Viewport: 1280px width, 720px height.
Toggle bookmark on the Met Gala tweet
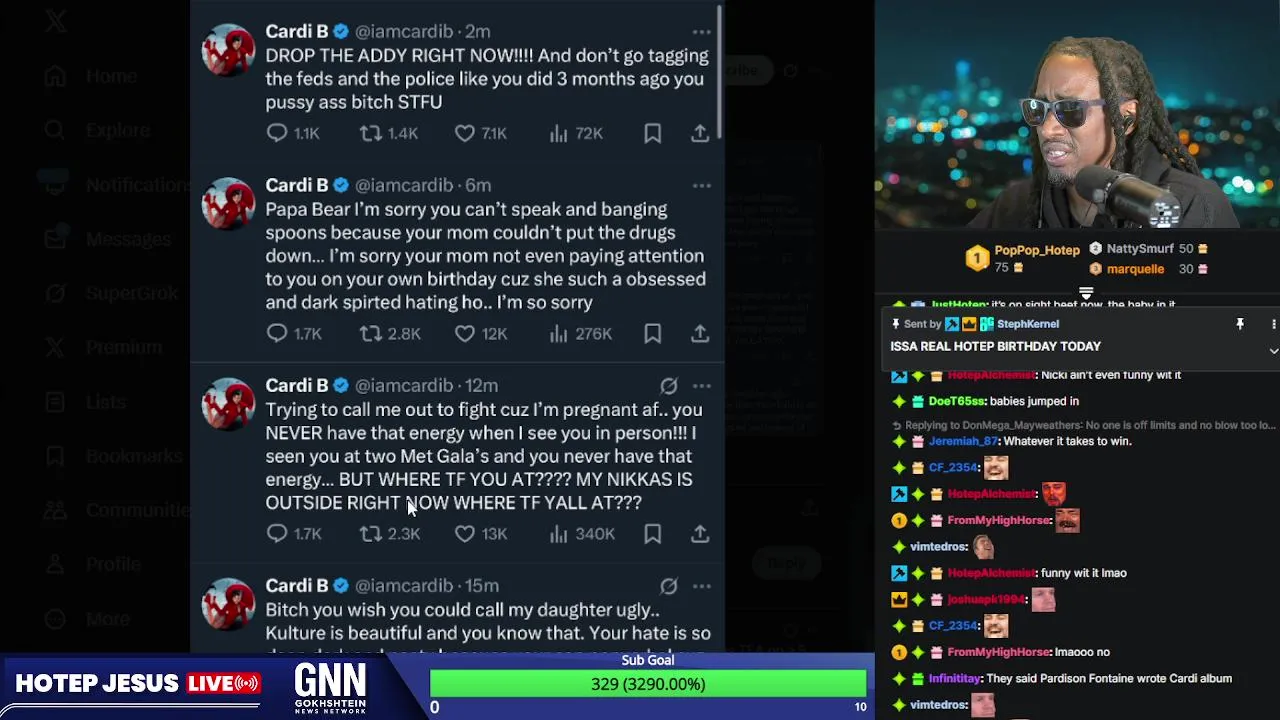click(652, 533)
